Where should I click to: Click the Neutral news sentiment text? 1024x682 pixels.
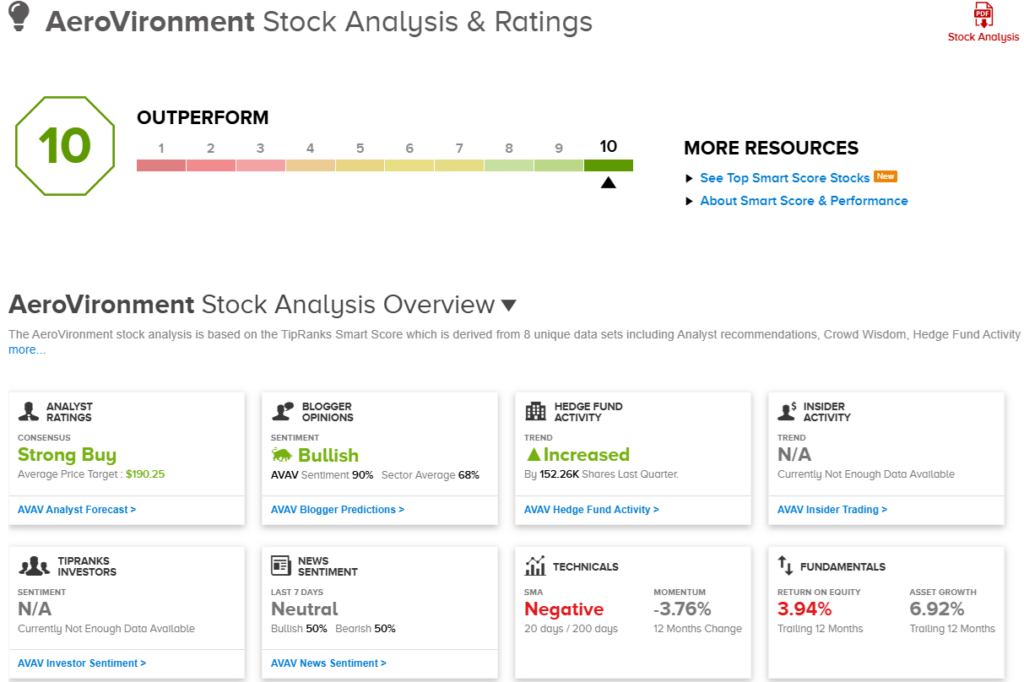[304, 609]
